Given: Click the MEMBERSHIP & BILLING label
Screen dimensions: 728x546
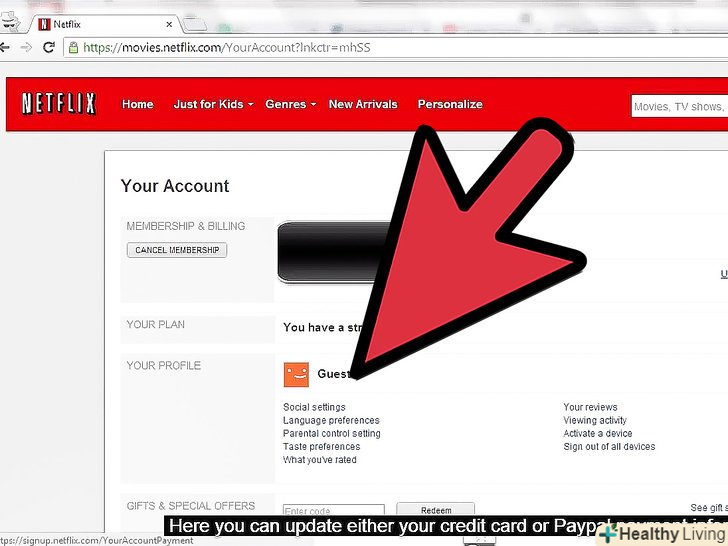Looking at the screenshot, I should [x=186, y=226].
